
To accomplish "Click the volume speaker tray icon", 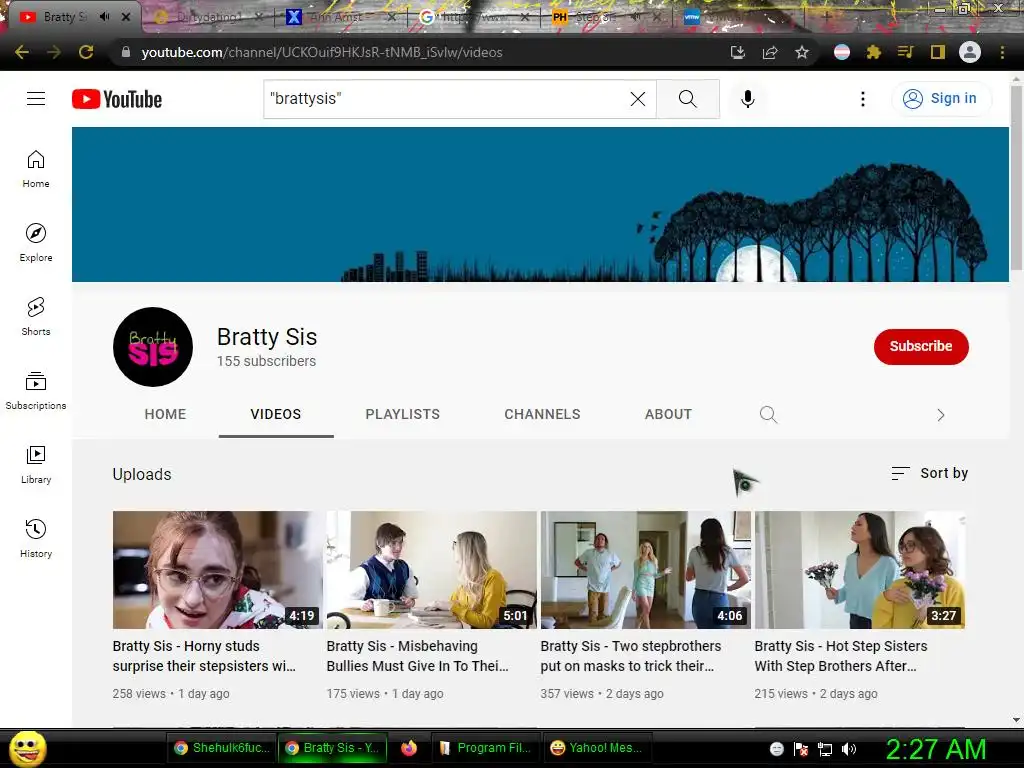I will [x=849, y=749].
